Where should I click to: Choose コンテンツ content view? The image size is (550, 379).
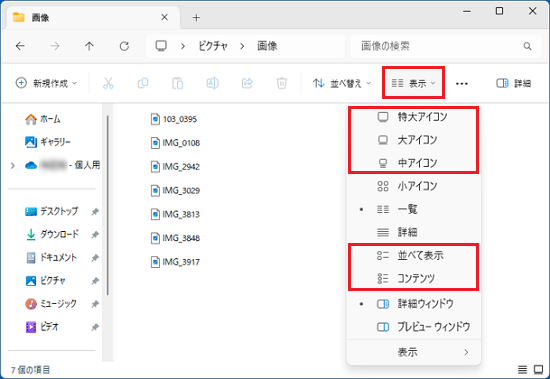pos(414,279)
